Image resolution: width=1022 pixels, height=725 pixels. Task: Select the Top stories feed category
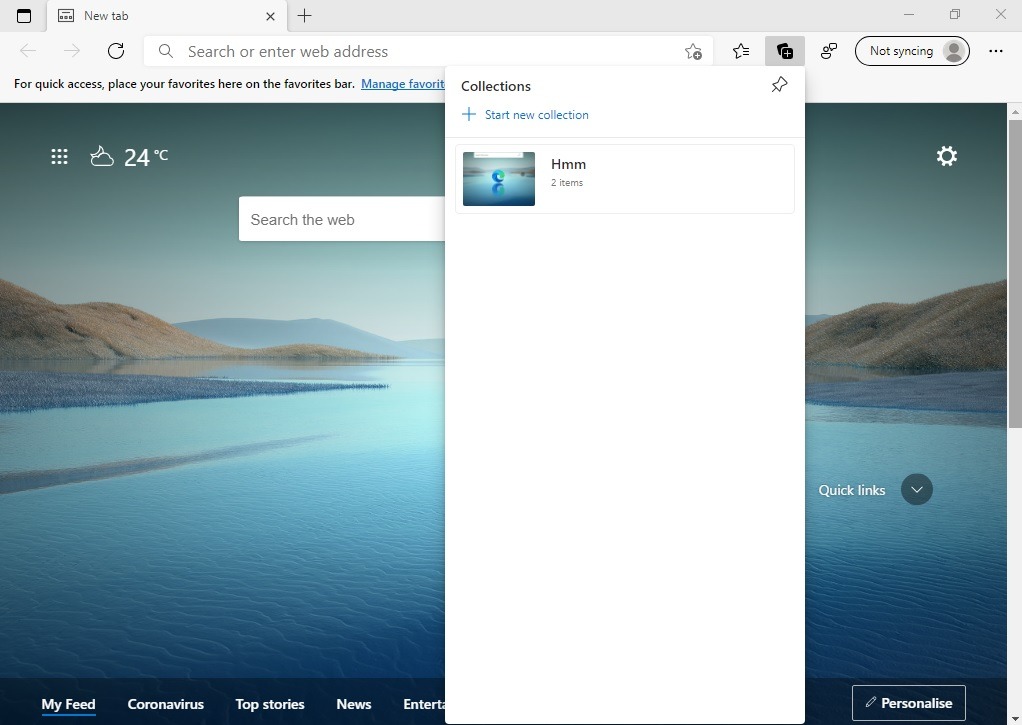pos(269,704)
